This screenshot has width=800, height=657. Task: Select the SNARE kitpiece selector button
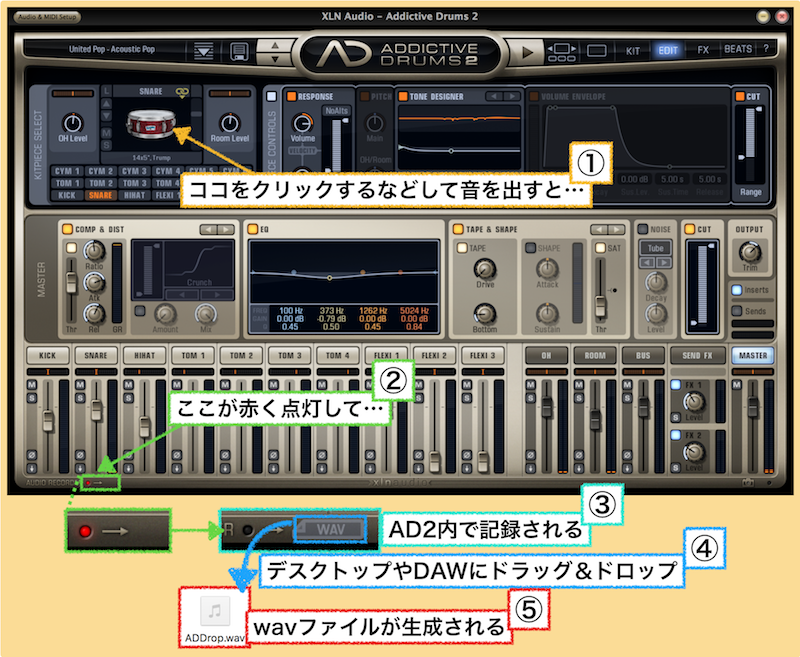(x=101, y=195)
